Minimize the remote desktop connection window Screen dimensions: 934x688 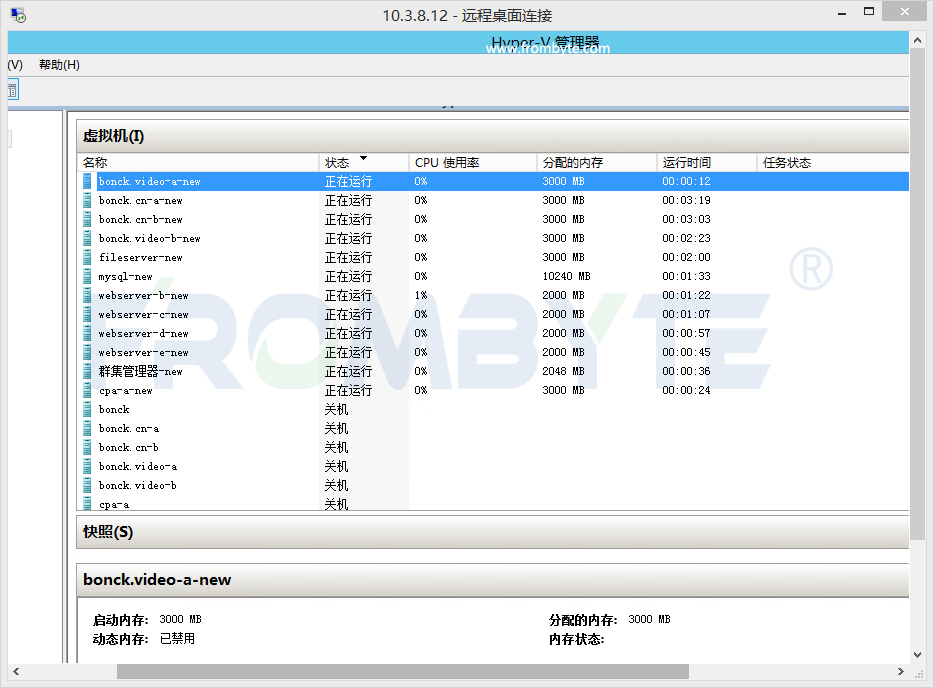click(x=842, y=13)
